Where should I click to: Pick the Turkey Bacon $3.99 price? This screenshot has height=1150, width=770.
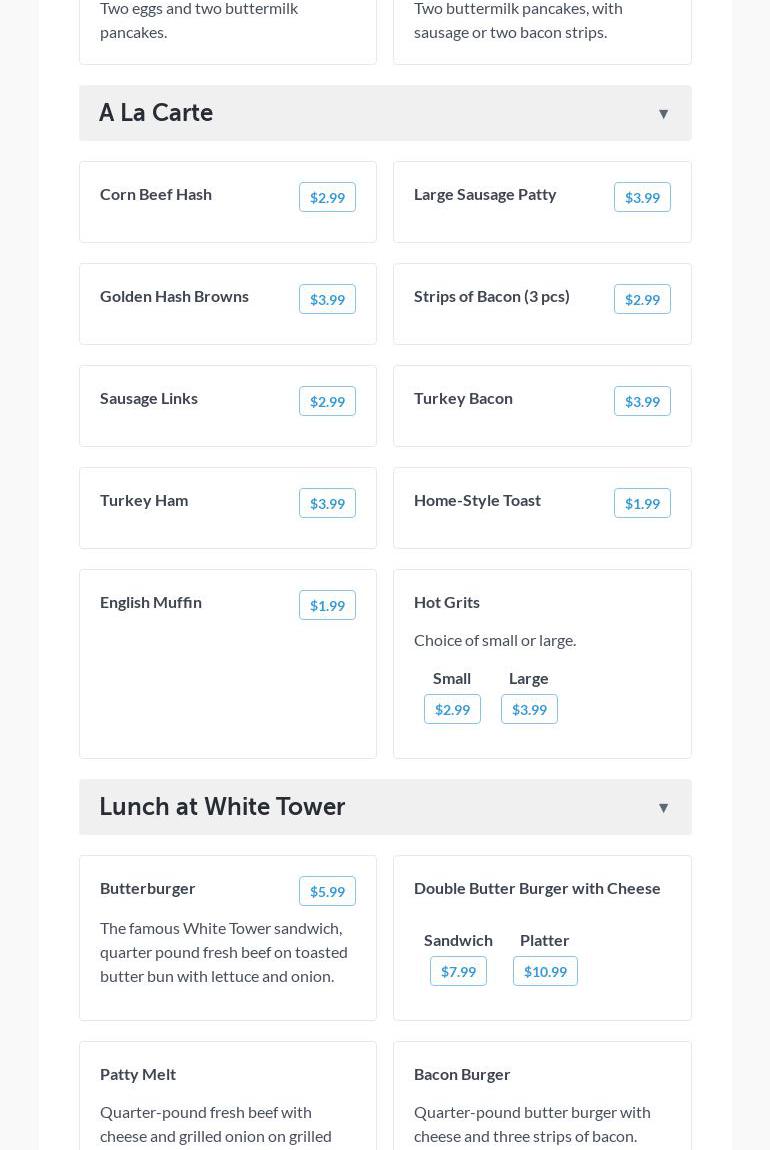pyautogui.click(x=642, y=402)
